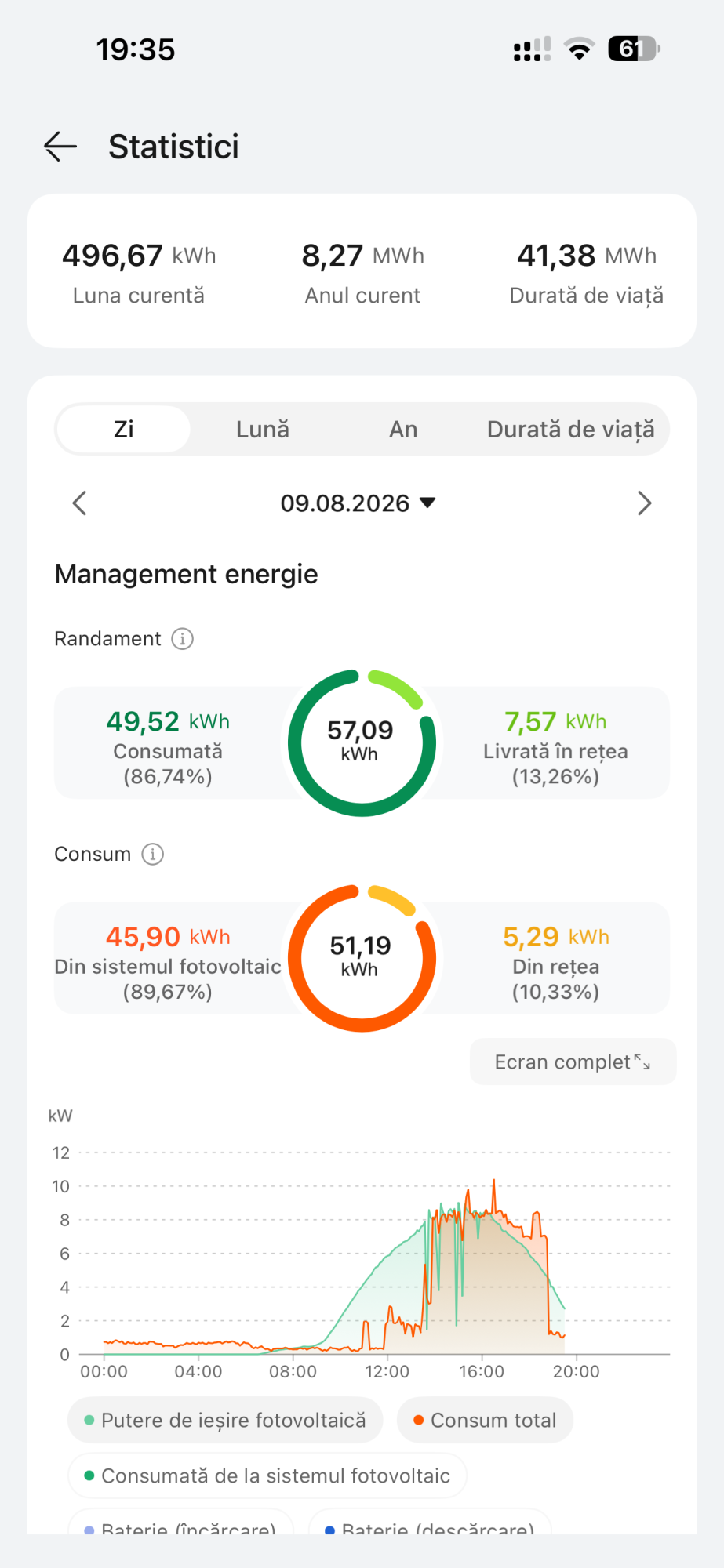Image resolution: width=724 pixels, height=1568 pixels.
Task: Open Ecran complet fullscreen chart
Action: click(x=573, y=1062)
